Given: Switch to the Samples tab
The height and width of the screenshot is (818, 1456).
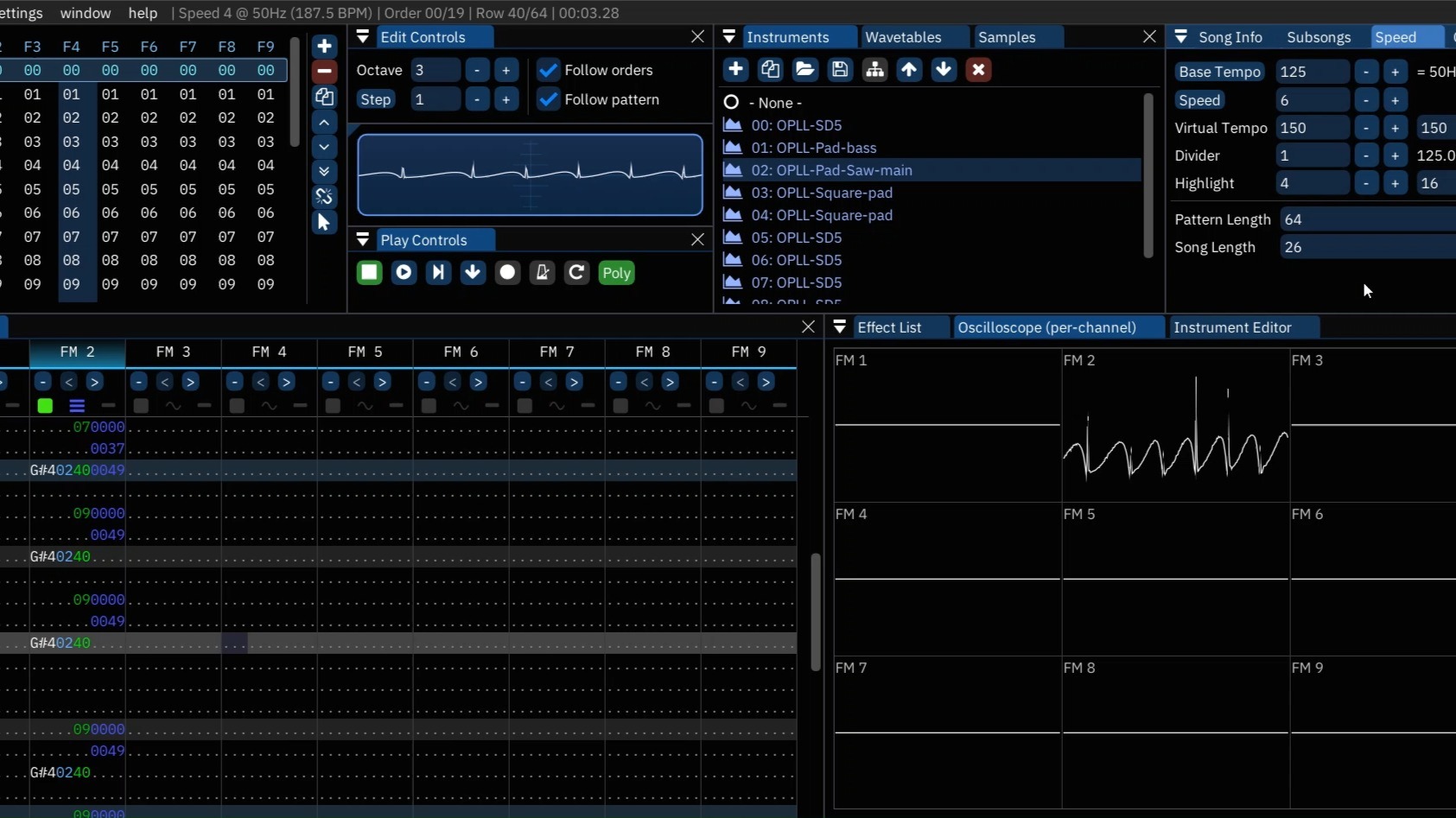Looking at the screenshot, I should [1007, 37].
